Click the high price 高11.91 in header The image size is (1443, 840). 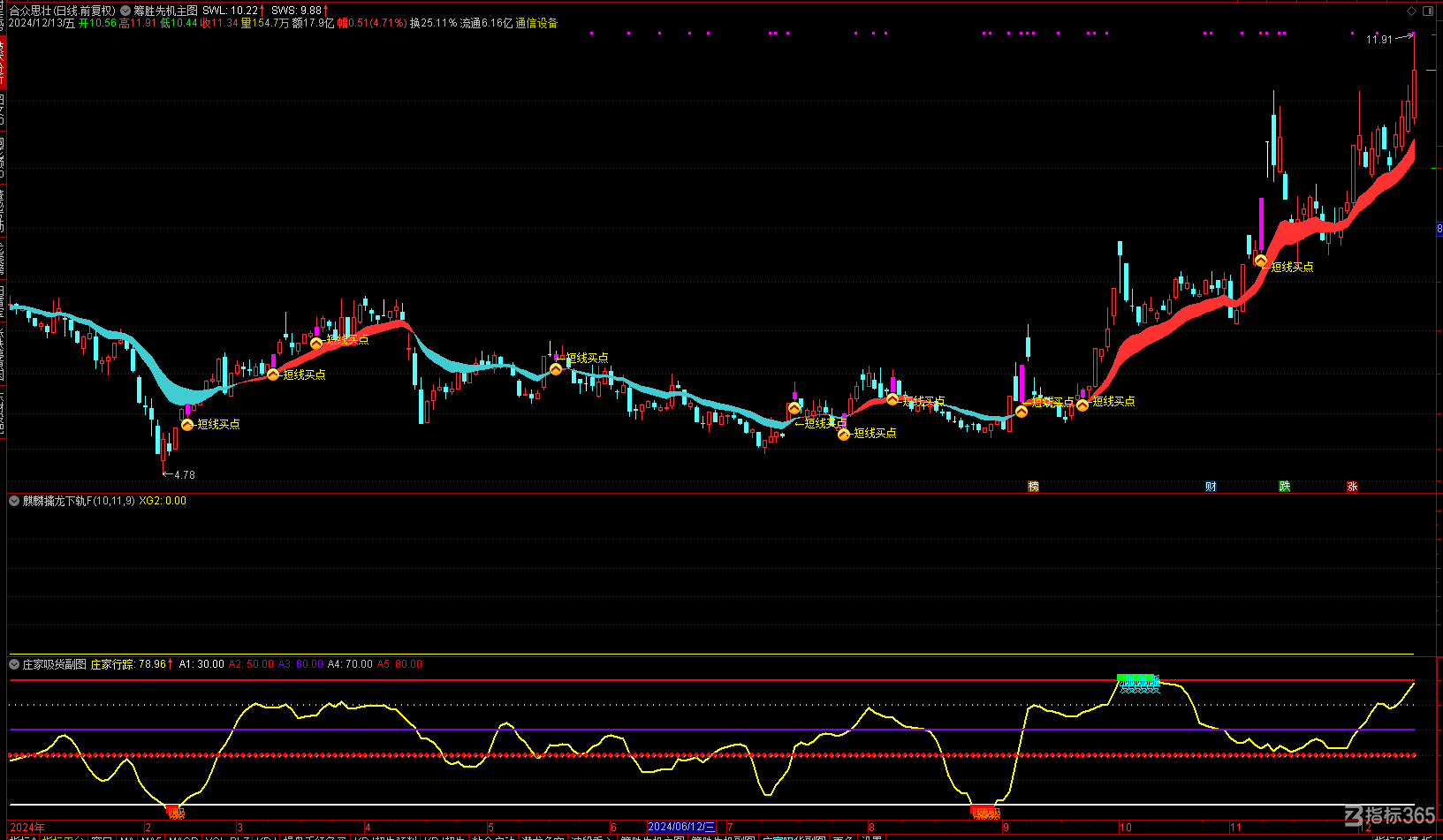point(138,23)
